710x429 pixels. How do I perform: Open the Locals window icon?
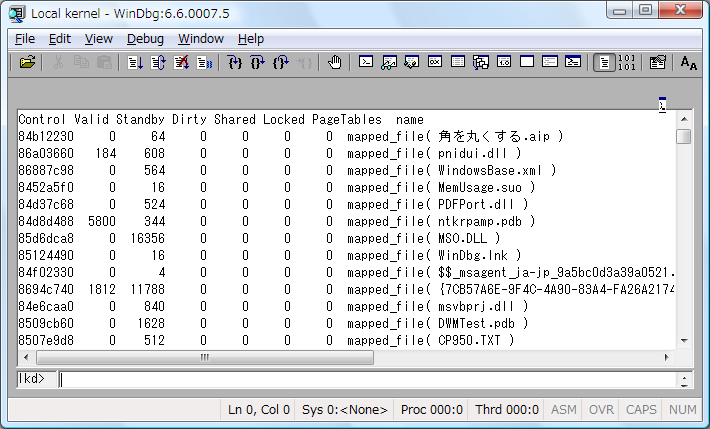pyautogui.click(x=412, y=62)
